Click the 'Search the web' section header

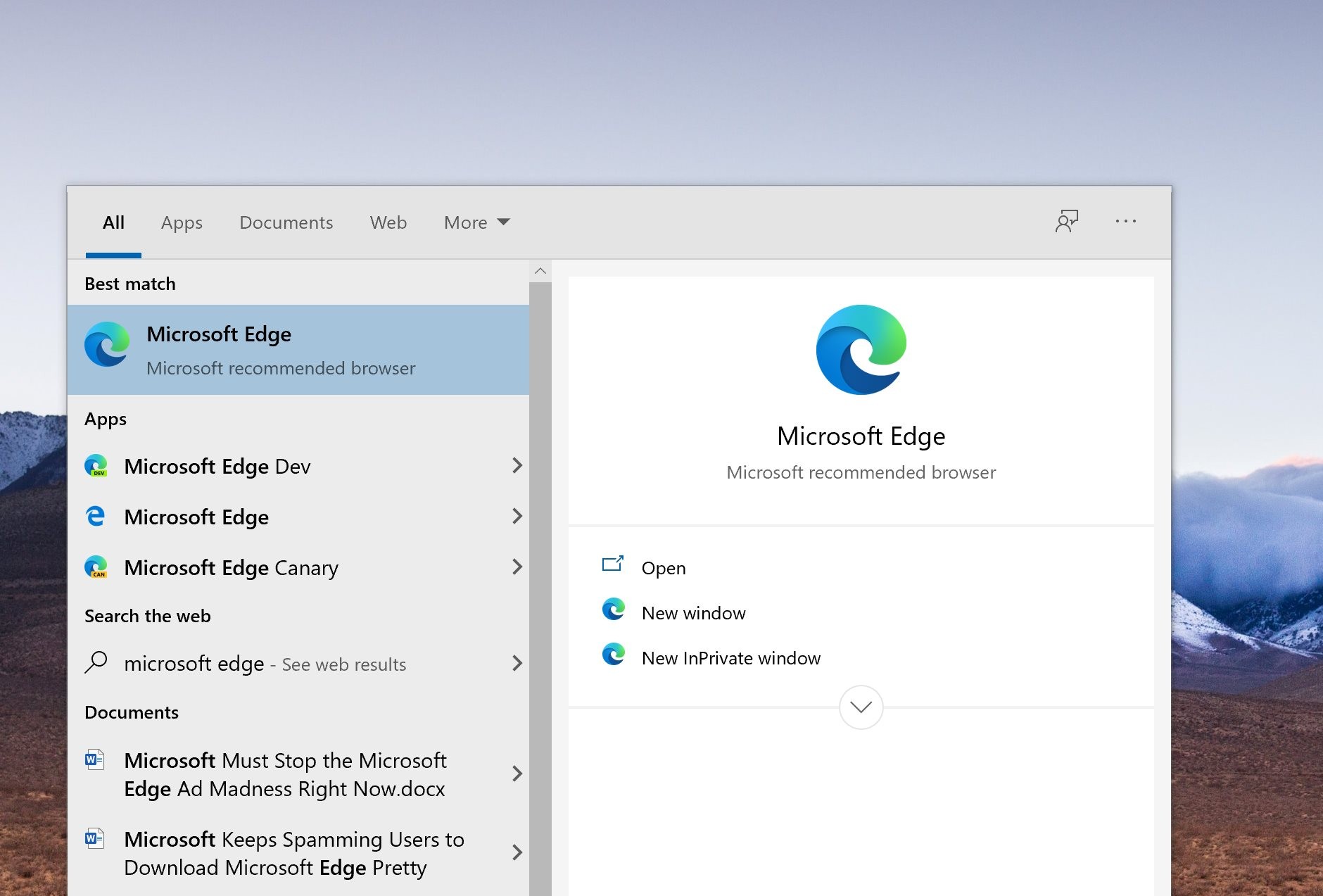(x=148, y=616)
